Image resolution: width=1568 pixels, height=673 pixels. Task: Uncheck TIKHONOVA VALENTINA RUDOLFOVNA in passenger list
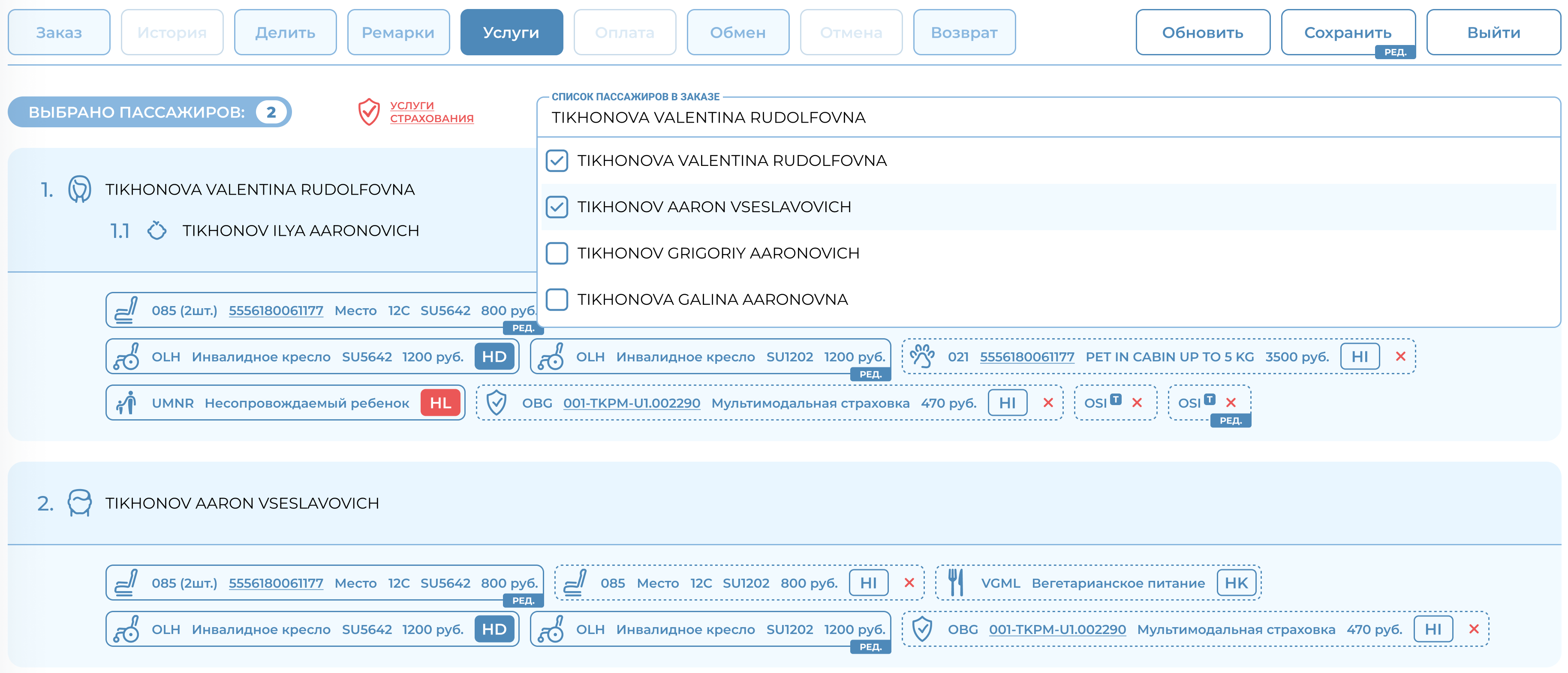click(x=557, y=161)
